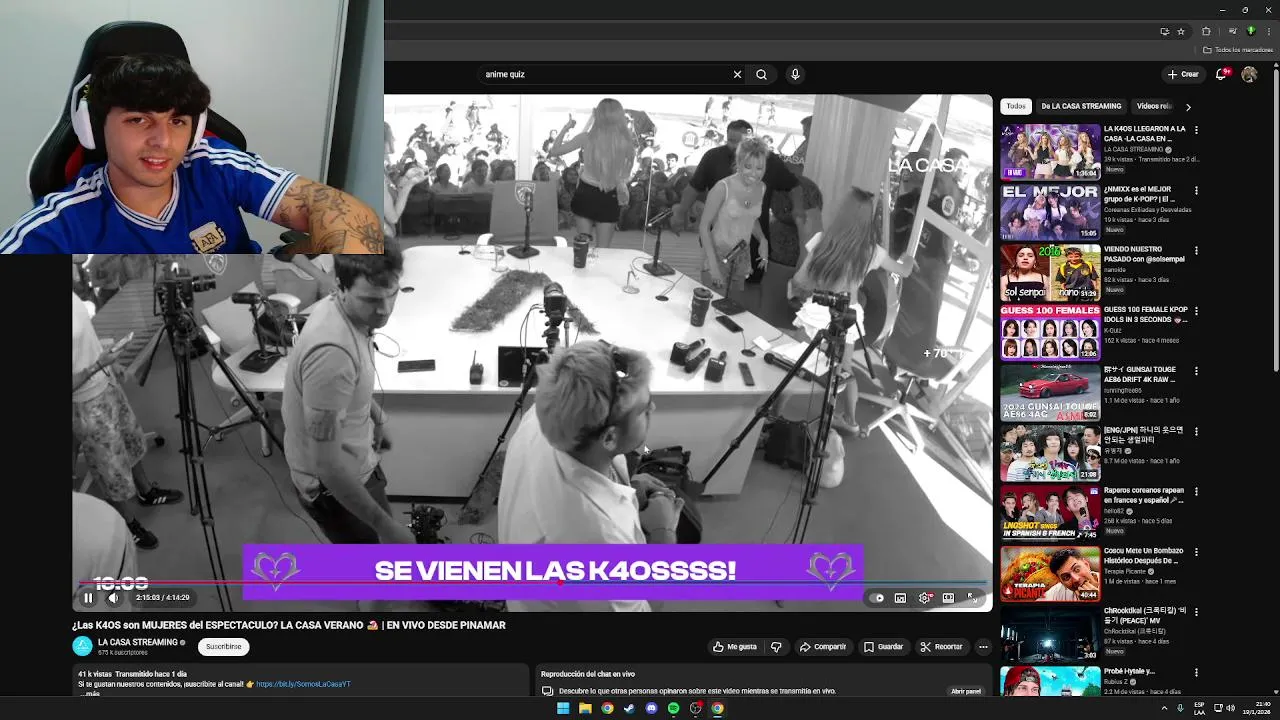
Task: Open File Explorer from the taskbar
Action: [x=585, y=708]
